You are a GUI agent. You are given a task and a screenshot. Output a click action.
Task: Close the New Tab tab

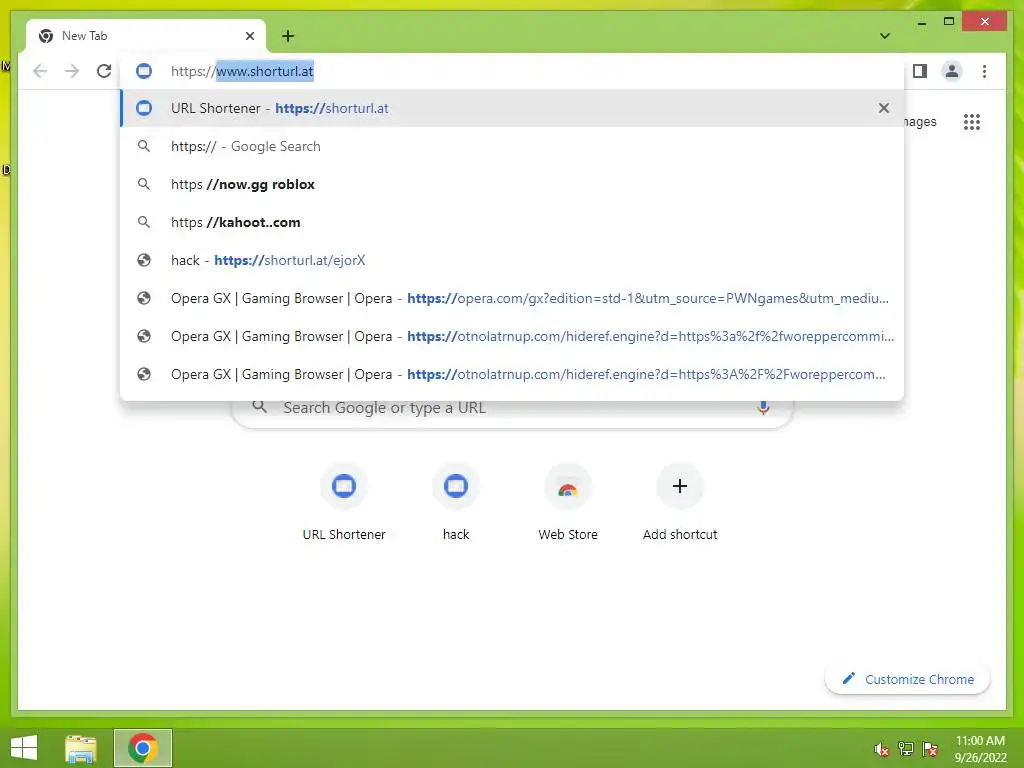(249, 36)
